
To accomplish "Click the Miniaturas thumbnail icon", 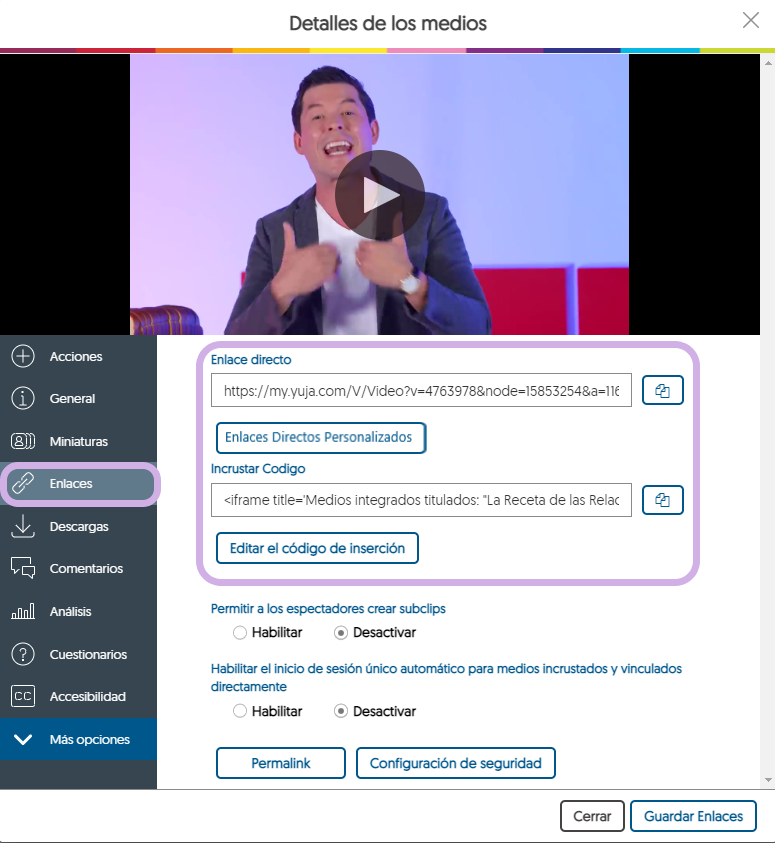I will pyautogui.click(x=23, y=441).
